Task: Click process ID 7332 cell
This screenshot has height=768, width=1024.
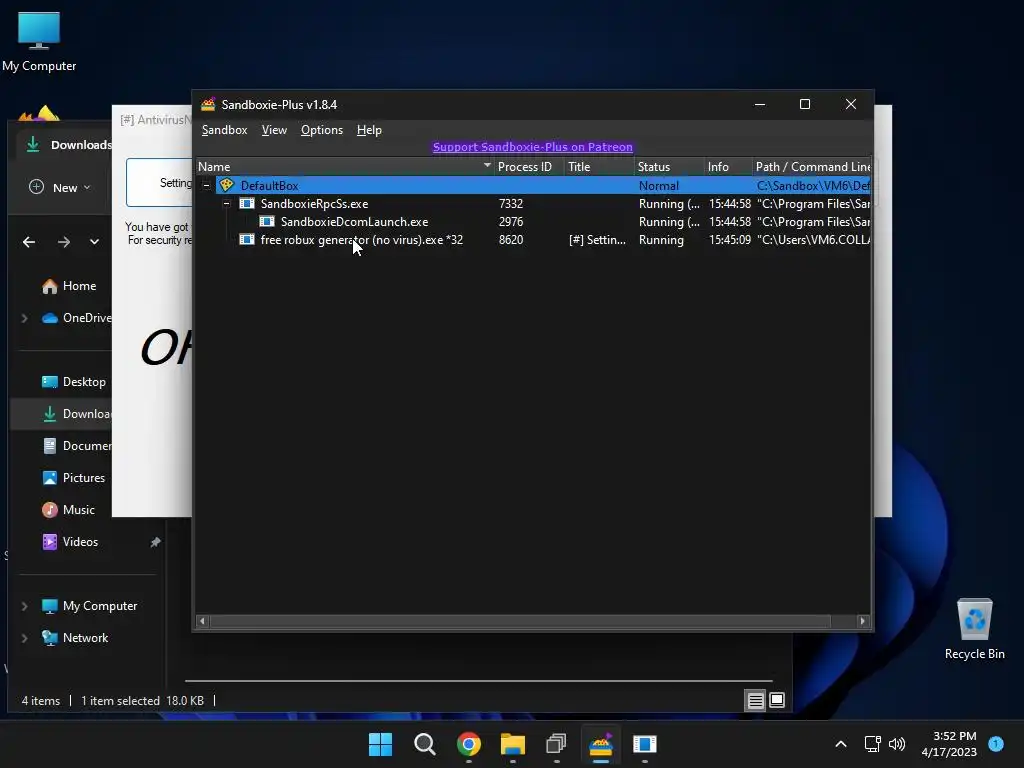Action: coord(511,204)
